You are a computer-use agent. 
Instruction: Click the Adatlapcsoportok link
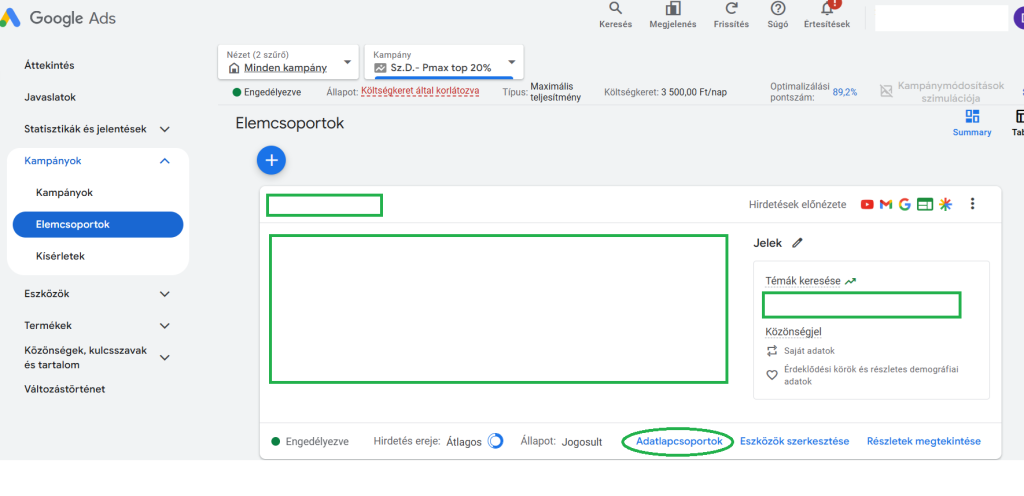pyautogui.click(x=679, y=442)
